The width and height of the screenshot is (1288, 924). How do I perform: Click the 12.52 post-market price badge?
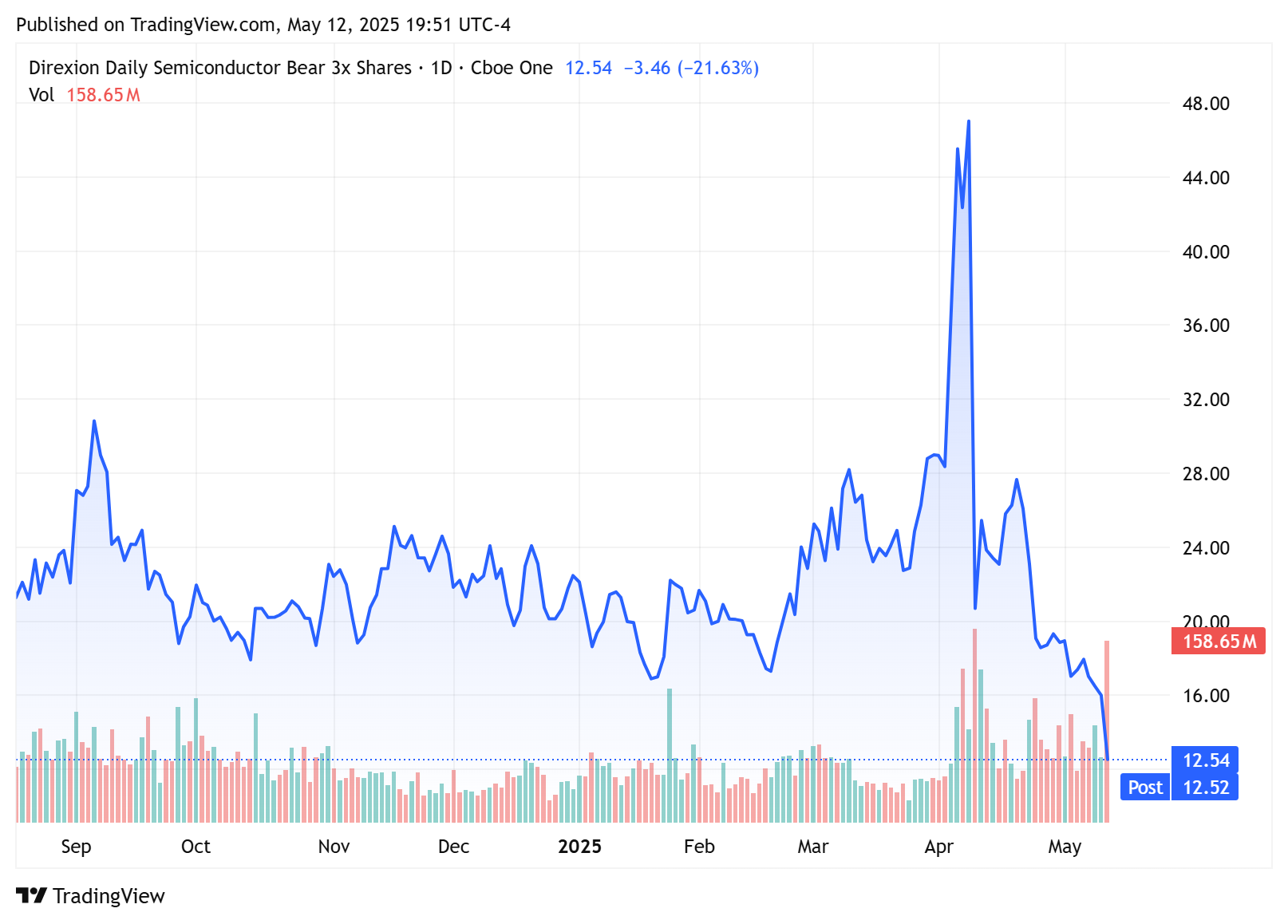[x=1205, y=788]
